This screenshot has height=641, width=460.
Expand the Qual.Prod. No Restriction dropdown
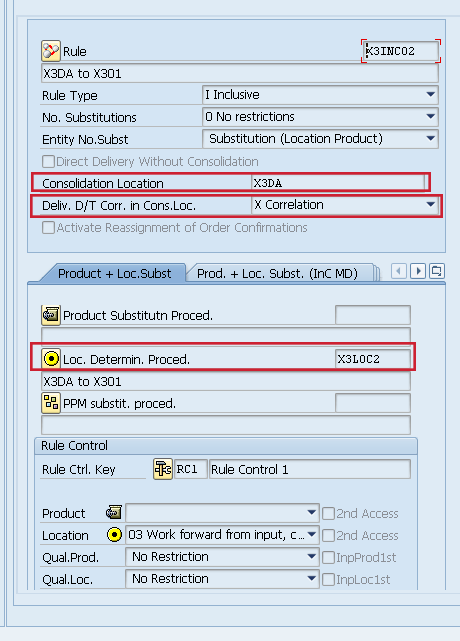312,557
